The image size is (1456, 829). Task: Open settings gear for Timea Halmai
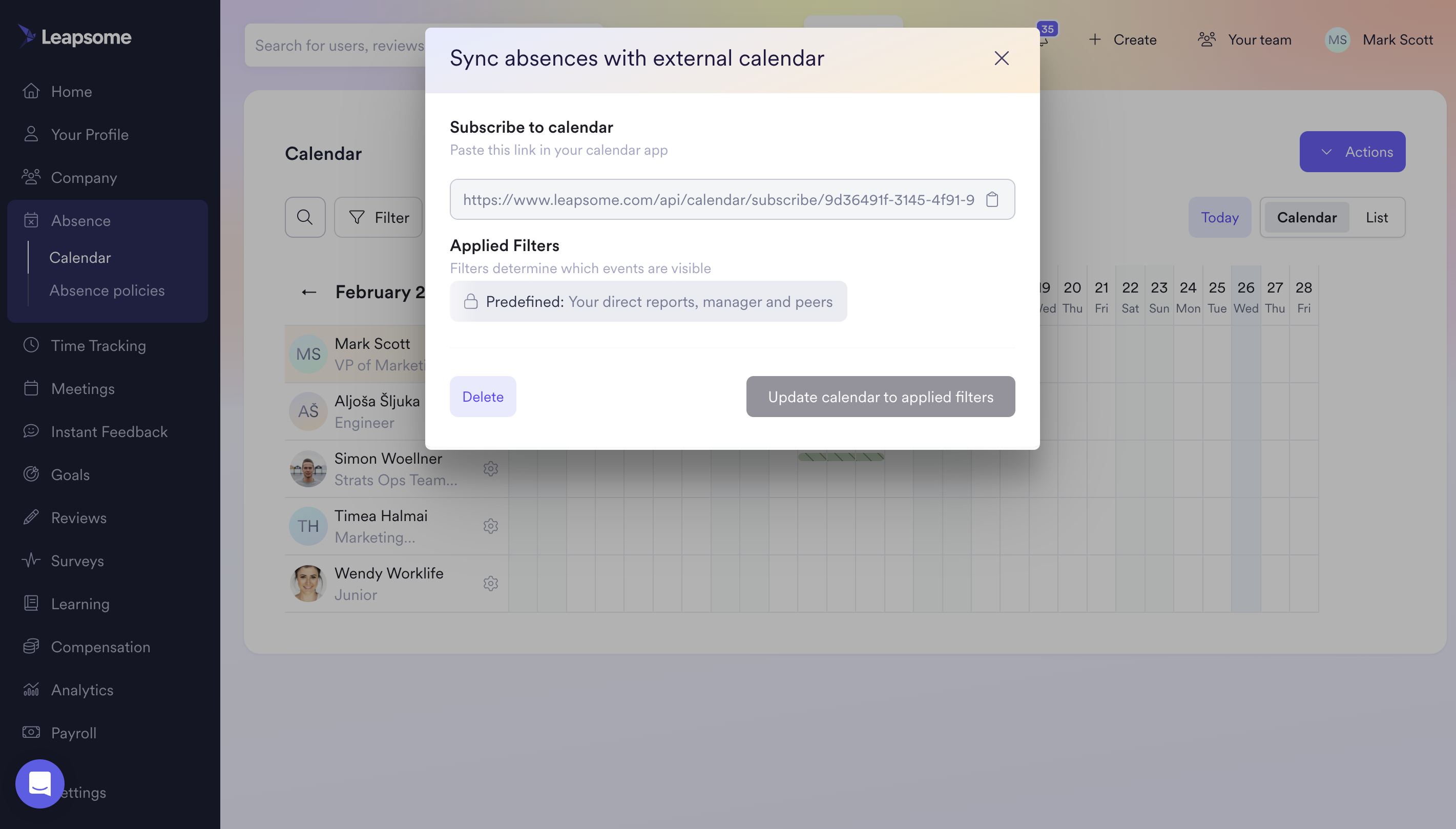coord(490,526)
